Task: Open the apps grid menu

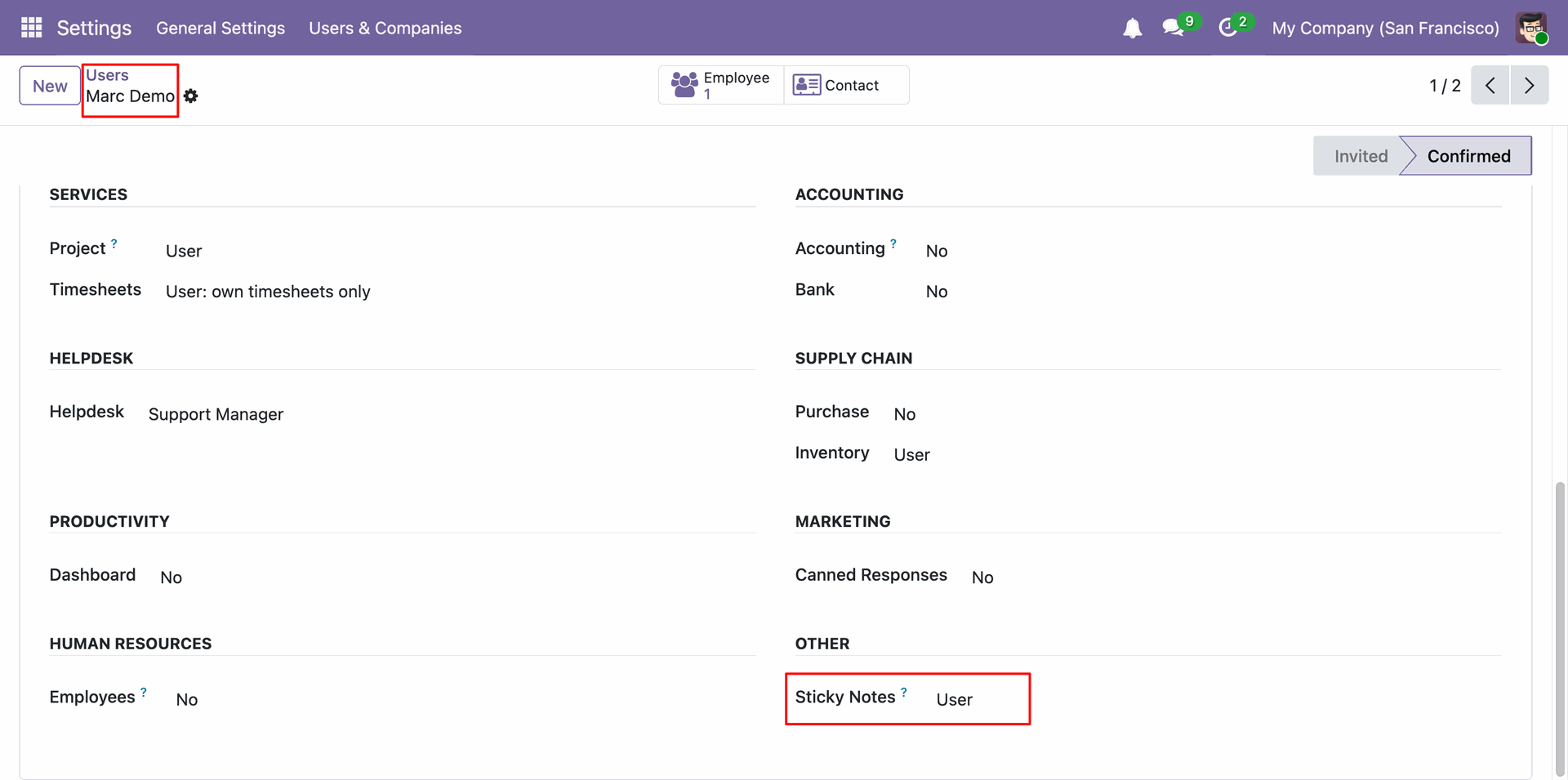Action: click(x=31, y=28)
